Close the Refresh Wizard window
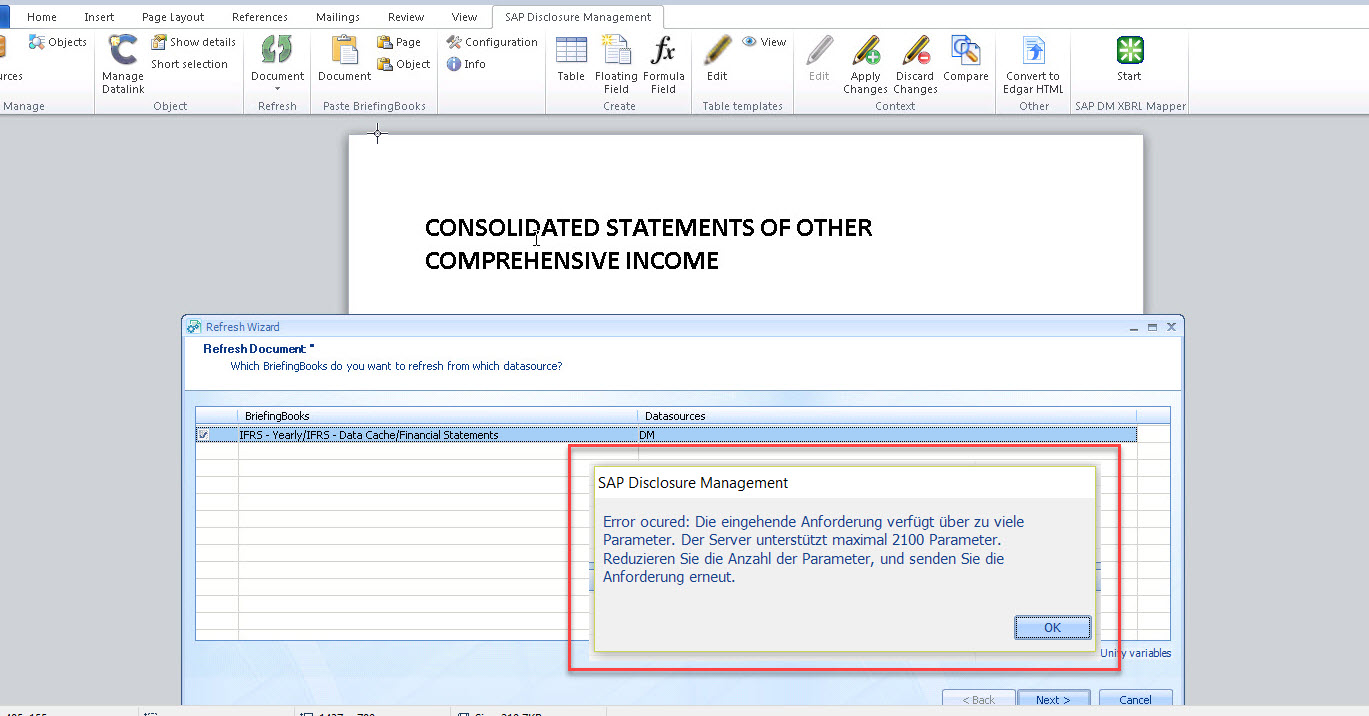This screenshot has width=1369, height=716. 1171,327
